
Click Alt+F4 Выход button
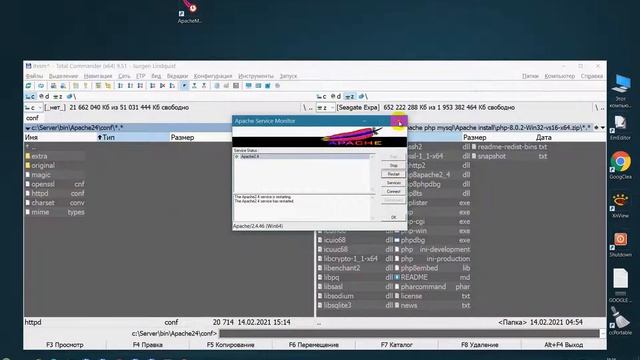point(563,345)
